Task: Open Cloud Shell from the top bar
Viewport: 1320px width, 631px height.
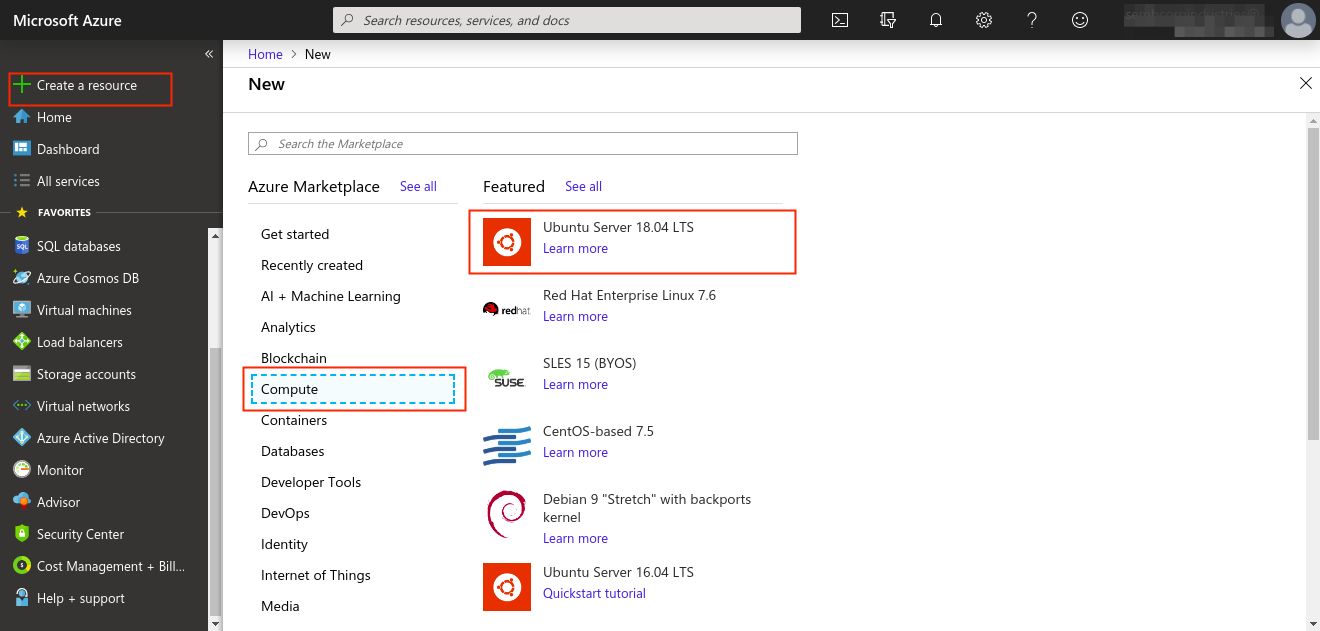Action: (x=840, y=20)
